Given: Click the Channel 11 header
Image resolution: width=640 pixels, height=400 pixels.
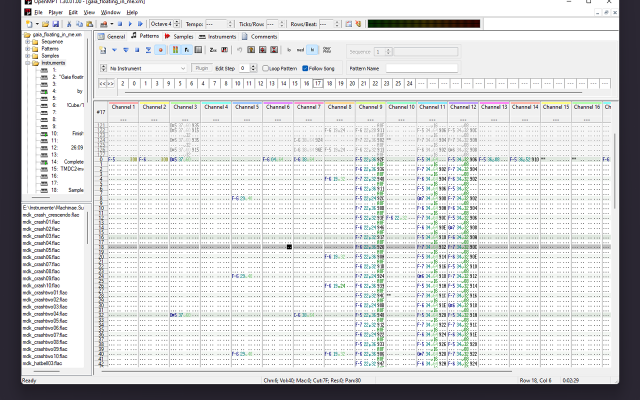Looking at the screenshot, I should pos(432,107).
